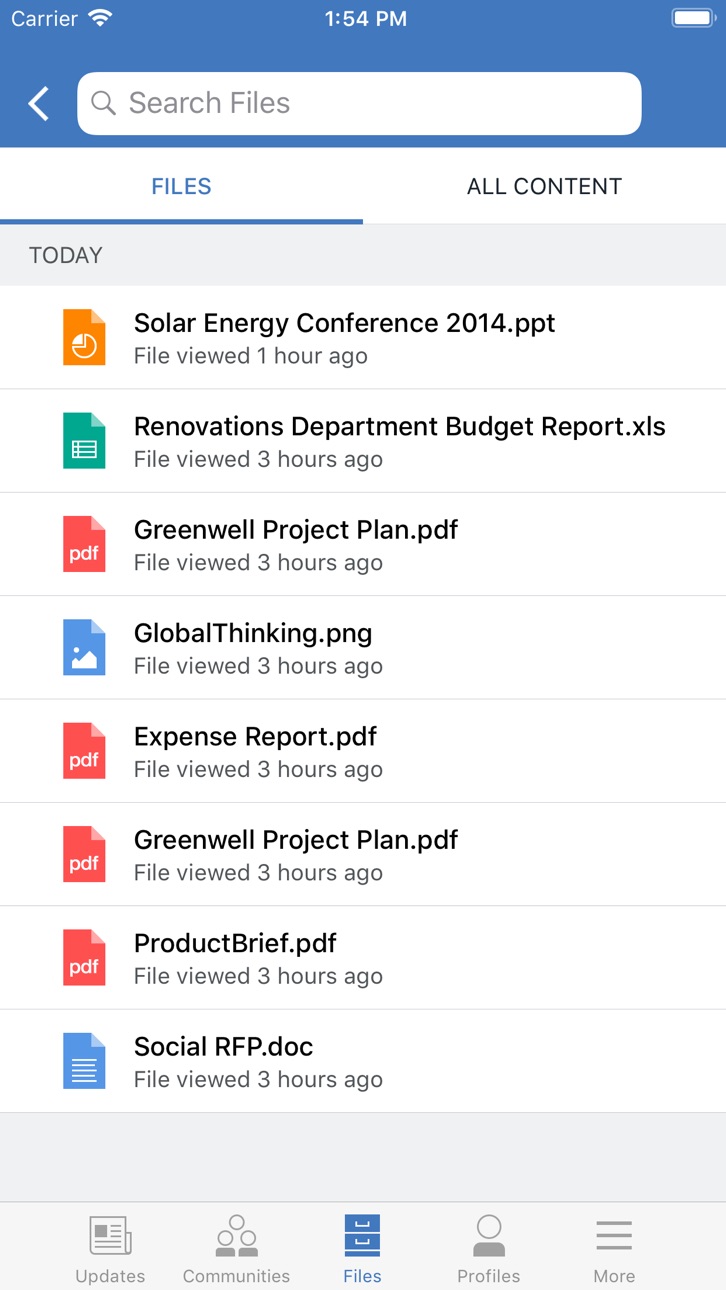Open the Communities tab icon
726x1290 pixels.
237,1235
